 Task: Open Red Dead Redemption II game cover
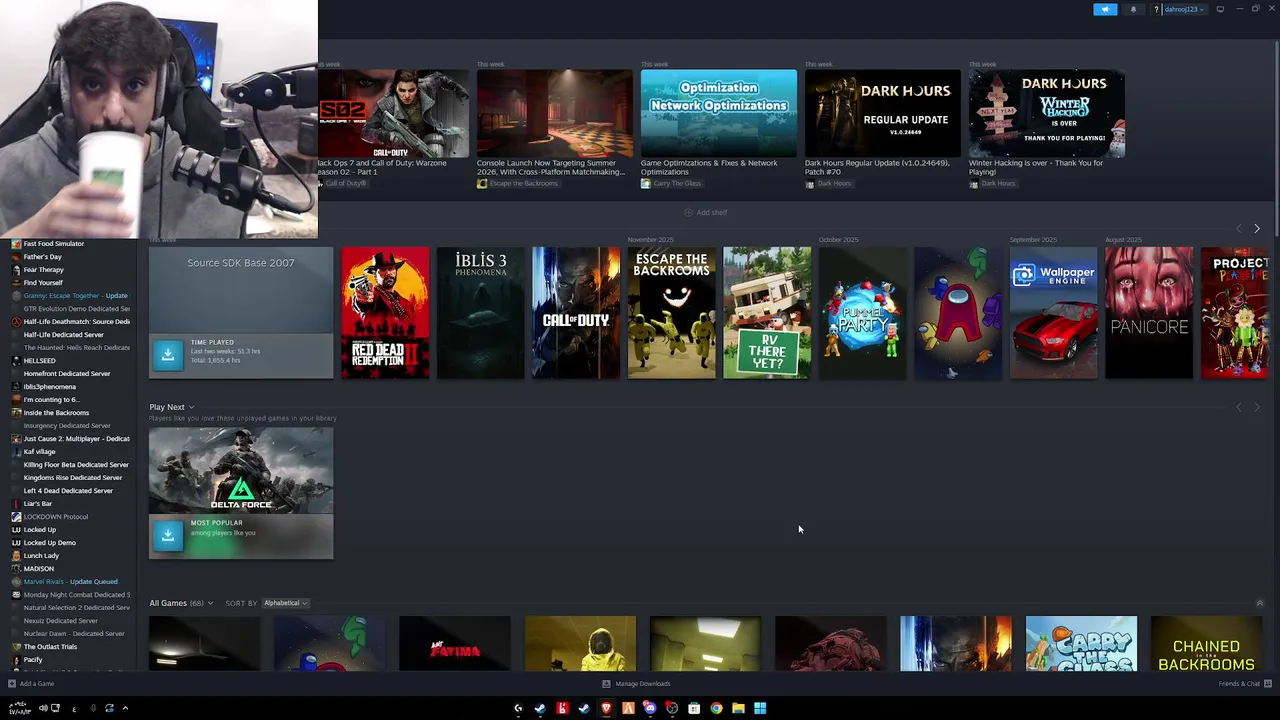pyautogui.click(x=385, y=313)
